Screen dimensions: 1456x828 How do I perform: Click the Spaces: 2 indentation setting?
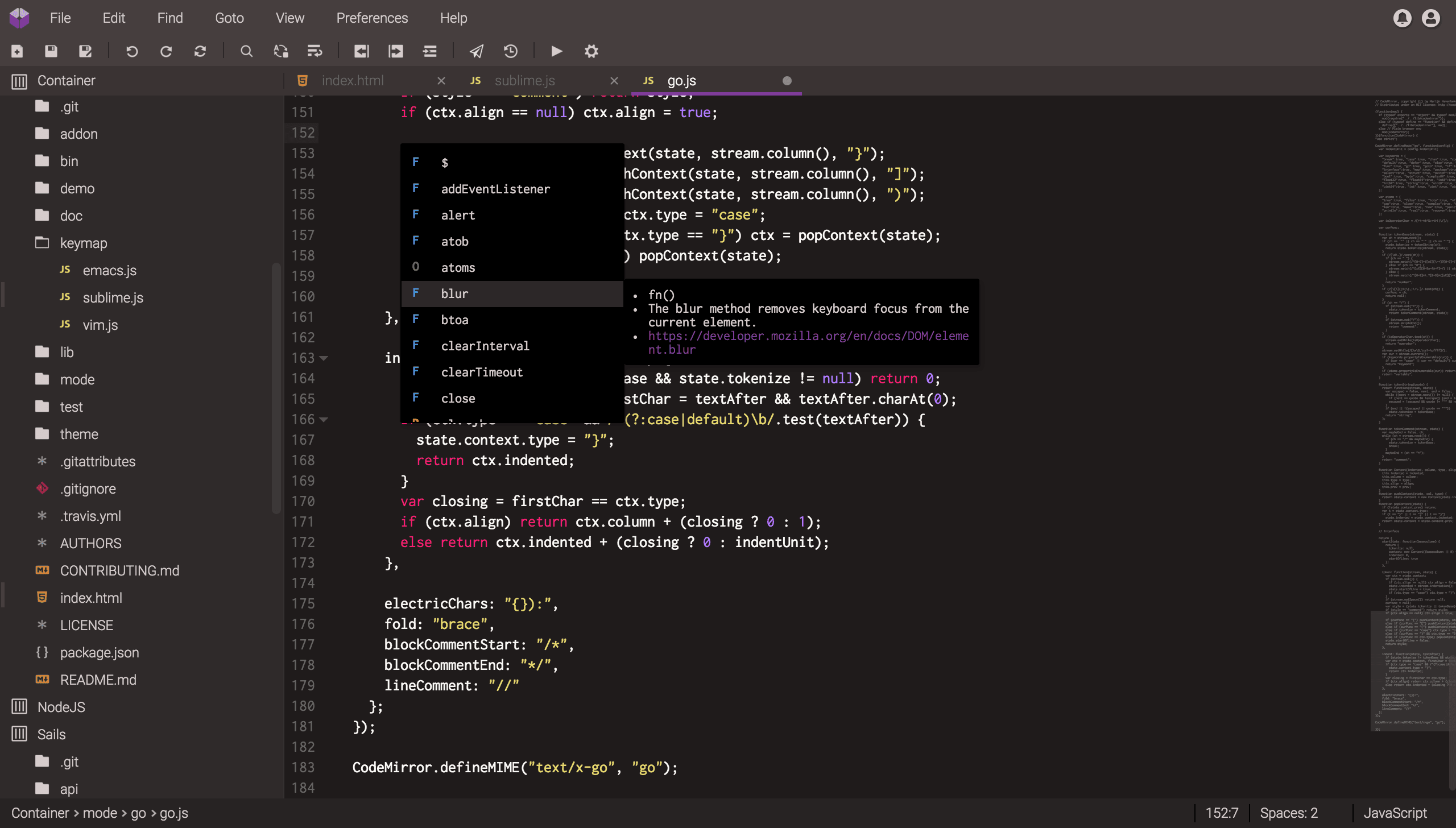[x=1288, y=813]
